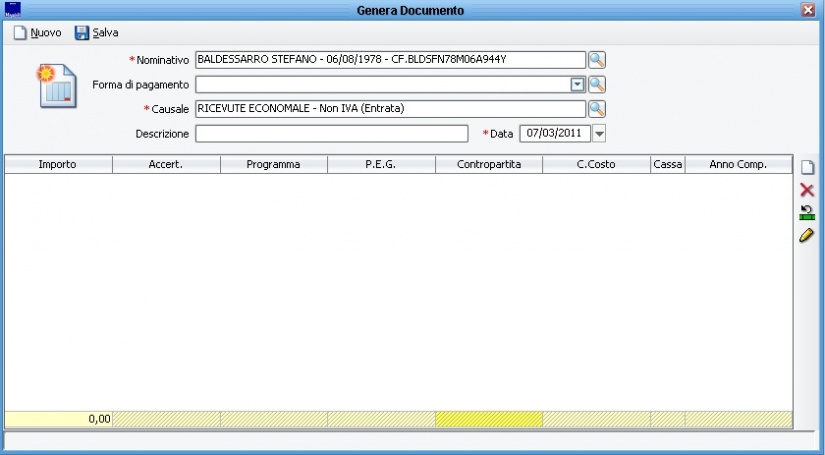Save the document with Salva
The height and width of the screenshot is (455, 825).
96,33
